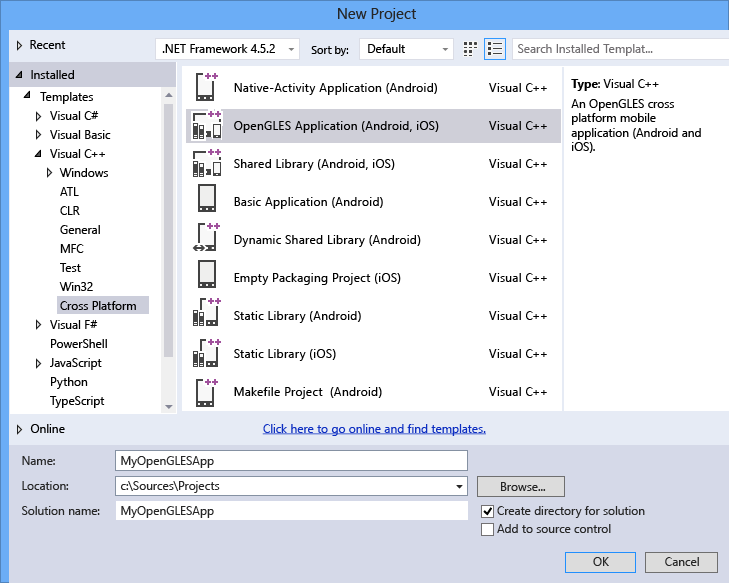Expand the Windows node under Visual C++

pyautogui.click(x=49, y=173)
